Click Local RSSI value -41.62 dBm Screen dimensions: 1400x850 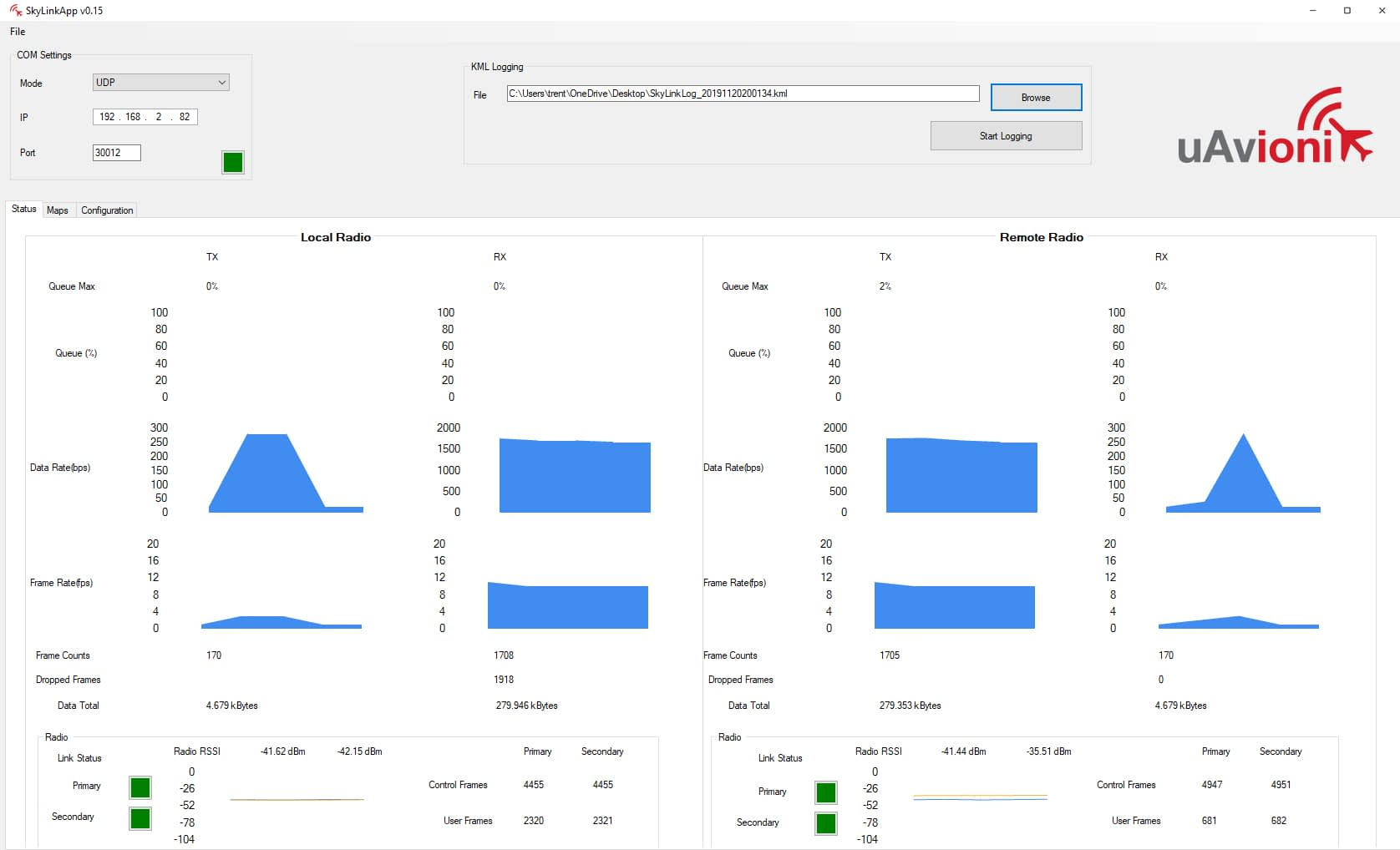point(283,751)
